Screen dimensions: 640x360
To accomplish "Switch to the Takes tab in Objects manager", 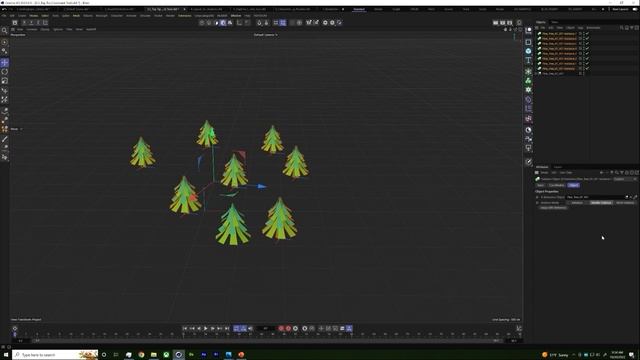I will pyautogui.click(x=554, y=22).
